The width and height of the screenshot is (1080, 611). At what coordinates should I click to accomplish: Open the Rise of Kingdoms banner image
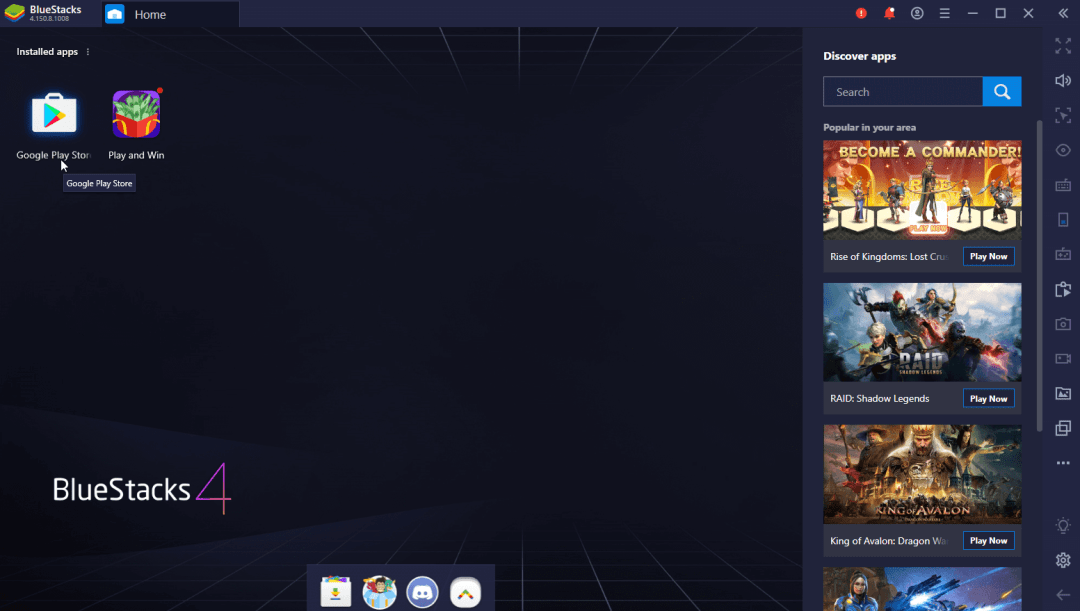tap(922, 190)
